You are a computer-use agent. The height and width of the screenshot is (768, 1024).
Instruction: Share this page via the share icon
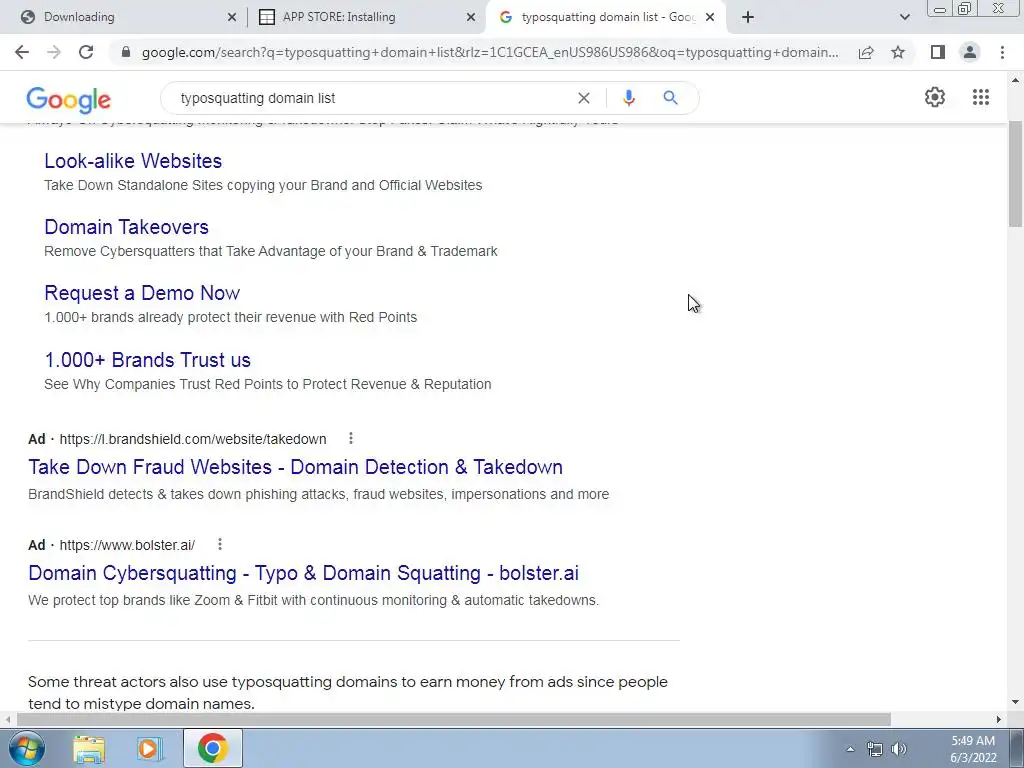[x=866, y=52]
